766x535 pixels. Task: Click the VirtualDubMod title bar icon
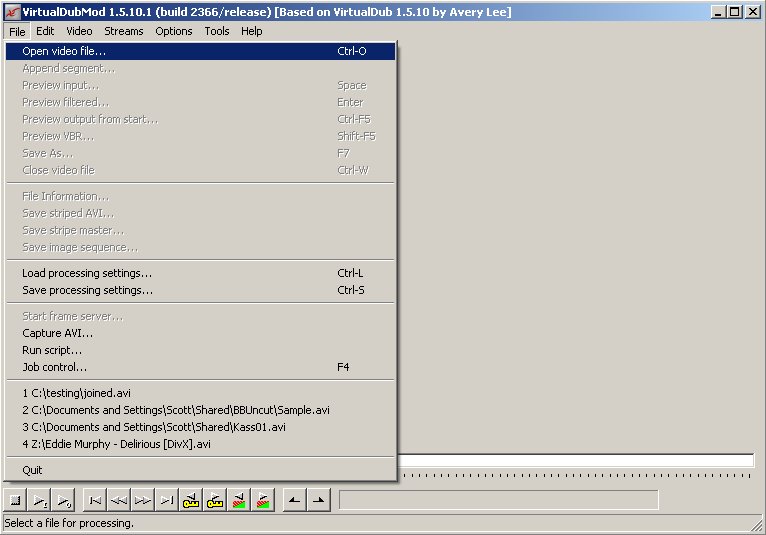pyautogui.click(x=12, y=12)
